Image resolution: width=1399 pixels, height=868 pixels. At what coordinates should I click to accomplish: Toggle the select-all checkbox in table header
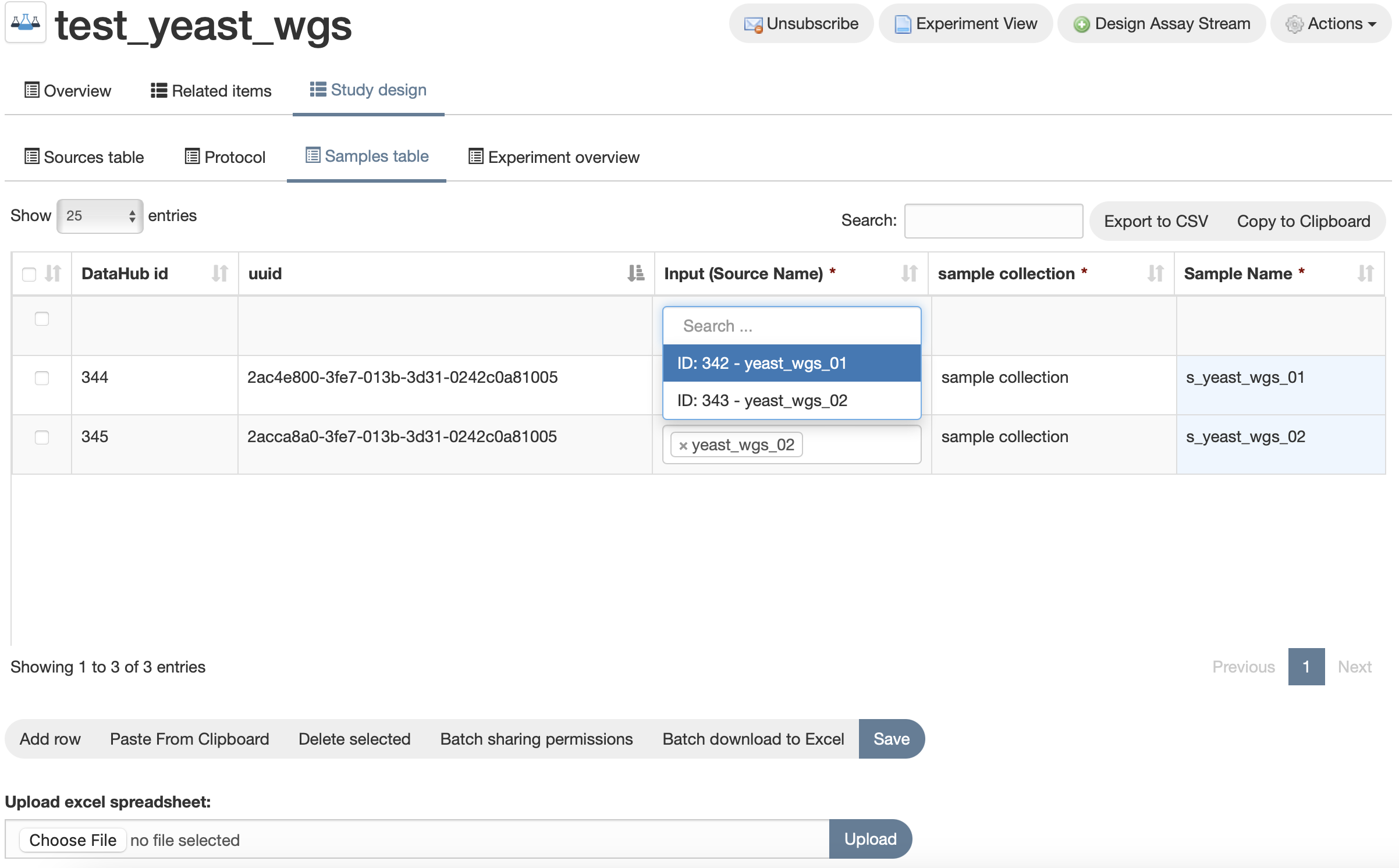29,274
